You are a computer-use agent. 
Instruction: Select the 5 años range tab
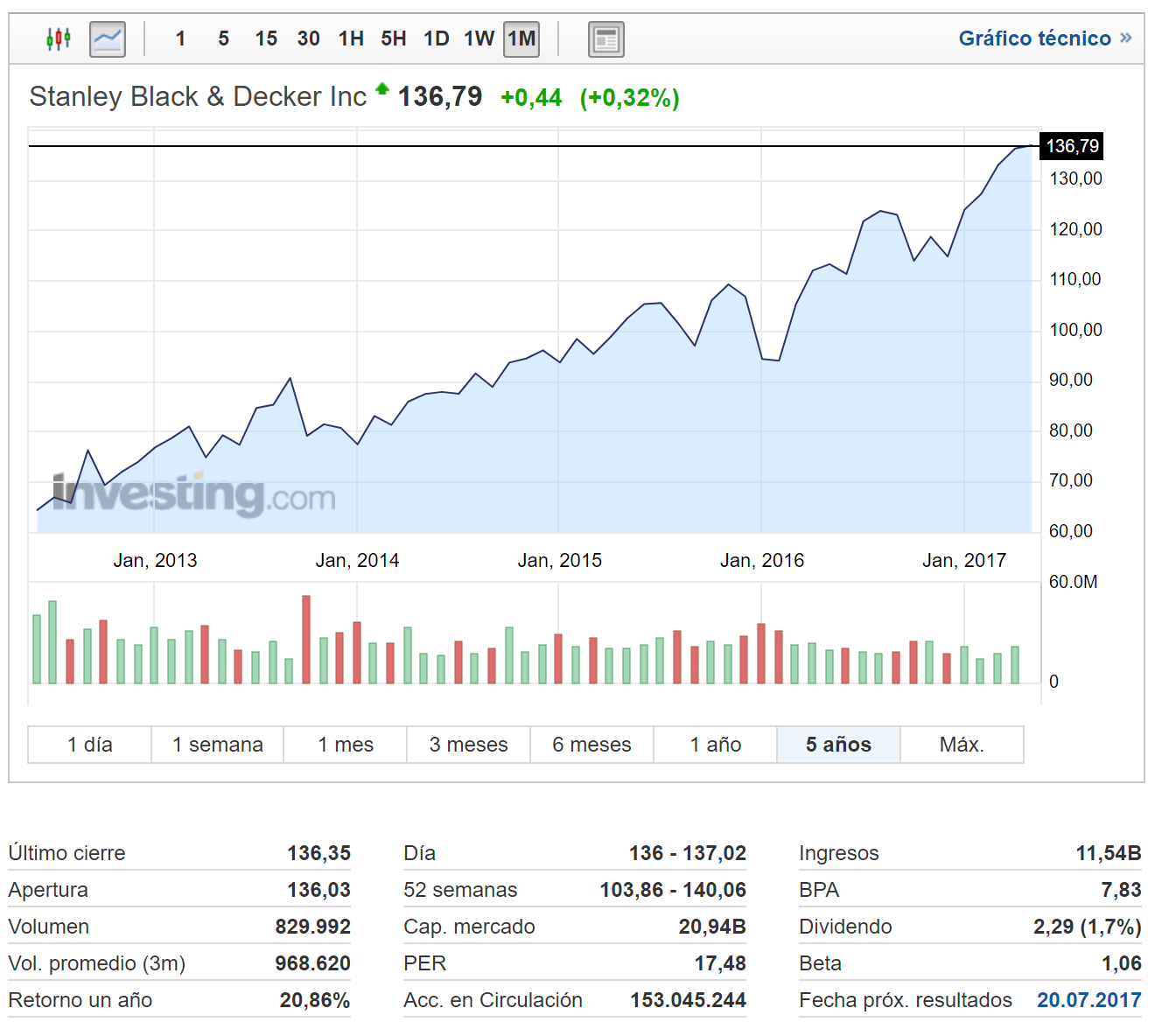click(838, 745)
